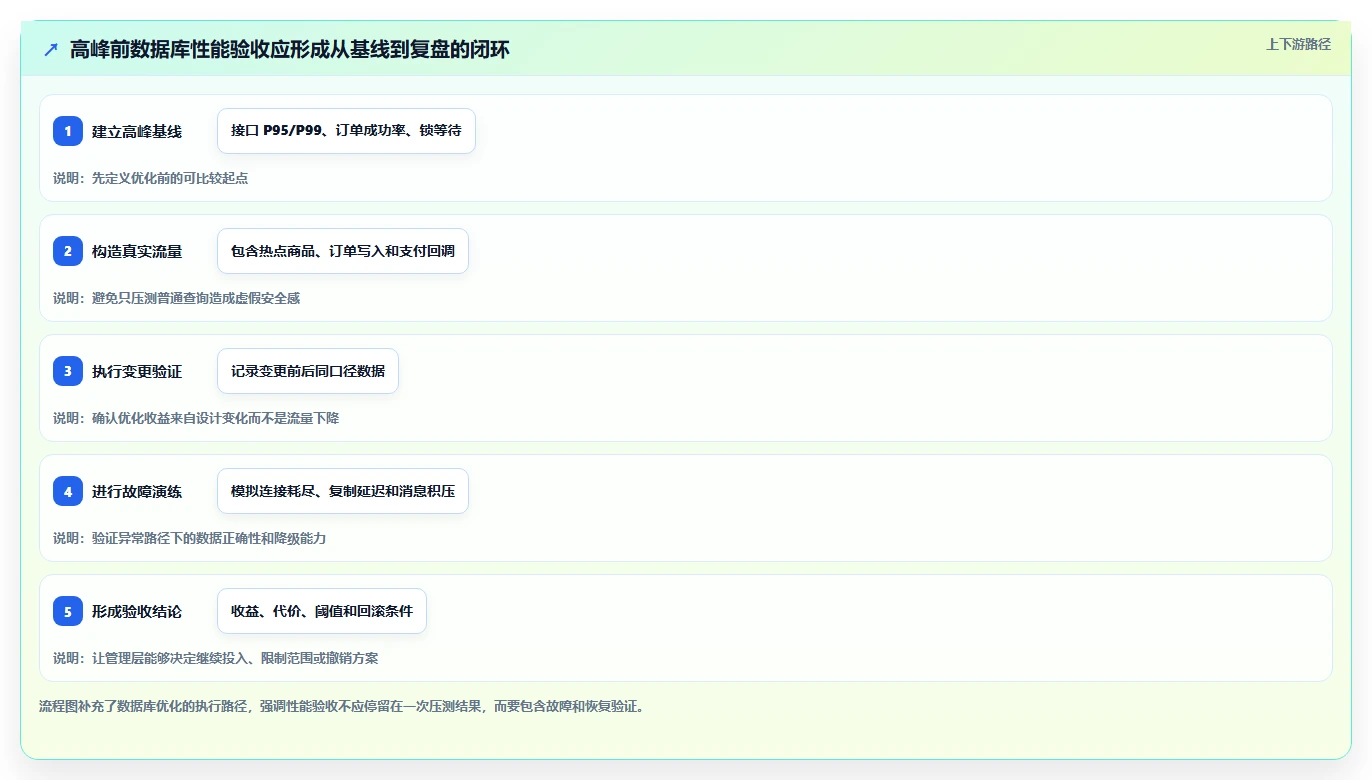Viewport: 1372px width, 780px height.
Task: Click the 模拟连接耗尽、复制延迟和消息积压 chip
Action: (343, 491)
